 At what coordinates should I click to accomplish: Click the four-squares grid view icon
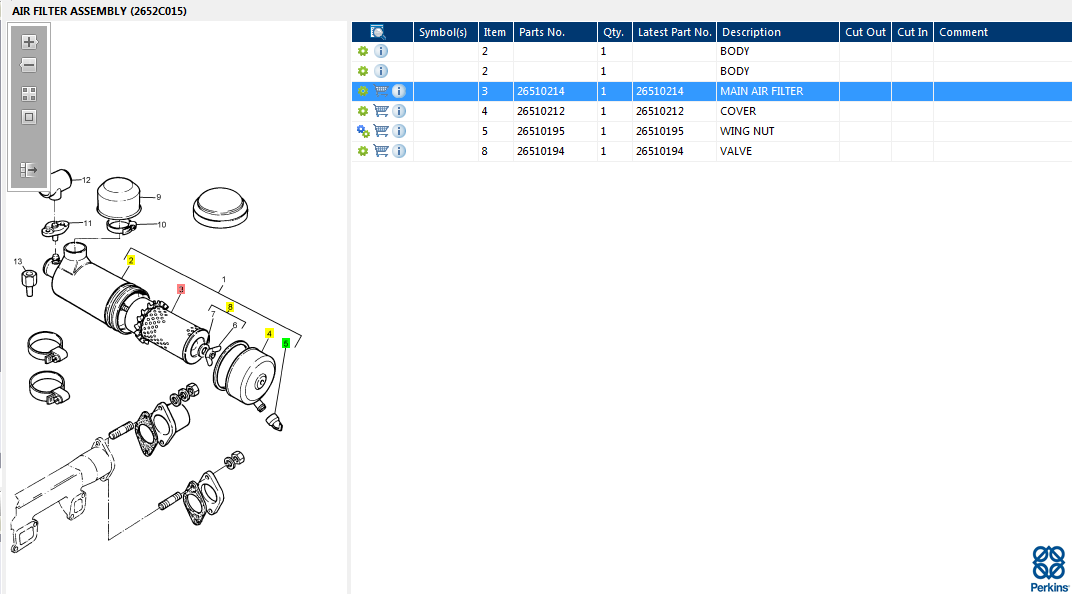coord(29,94)
